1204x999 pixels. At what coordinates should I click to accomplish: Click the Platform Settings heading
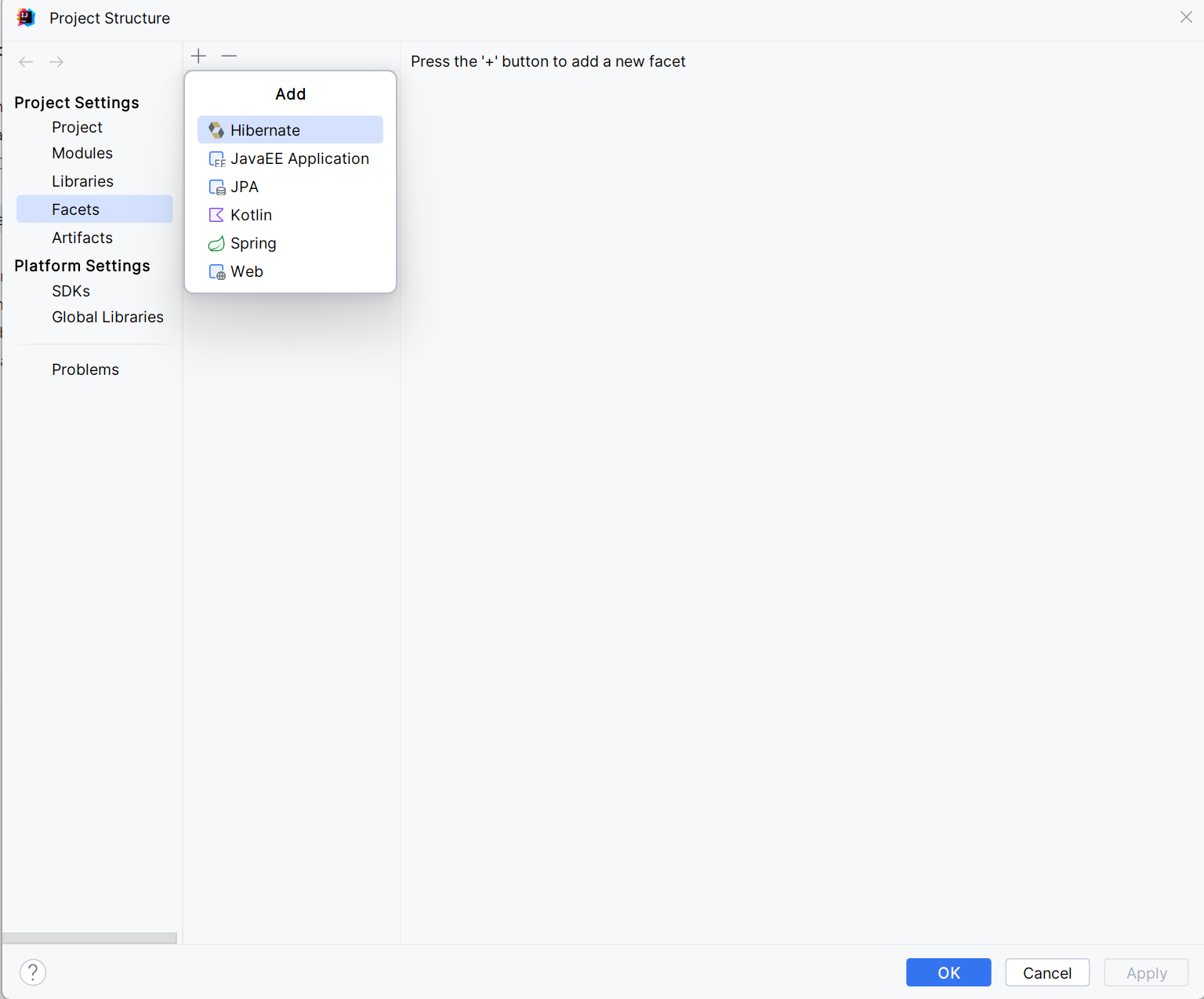tap(82, 266)
